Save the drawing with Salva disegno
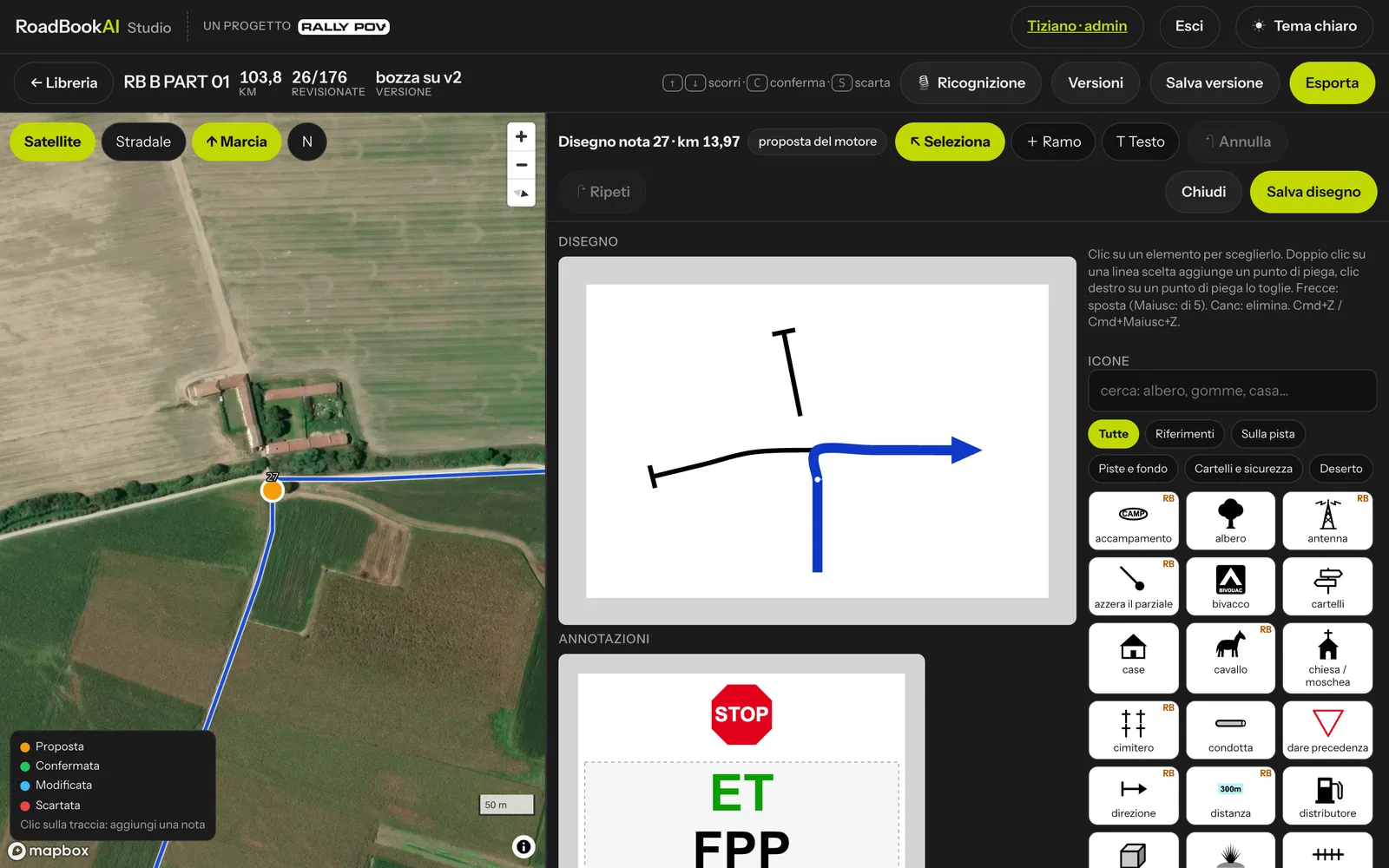The image size is (1389, 868). click(x=1313, y=192)
